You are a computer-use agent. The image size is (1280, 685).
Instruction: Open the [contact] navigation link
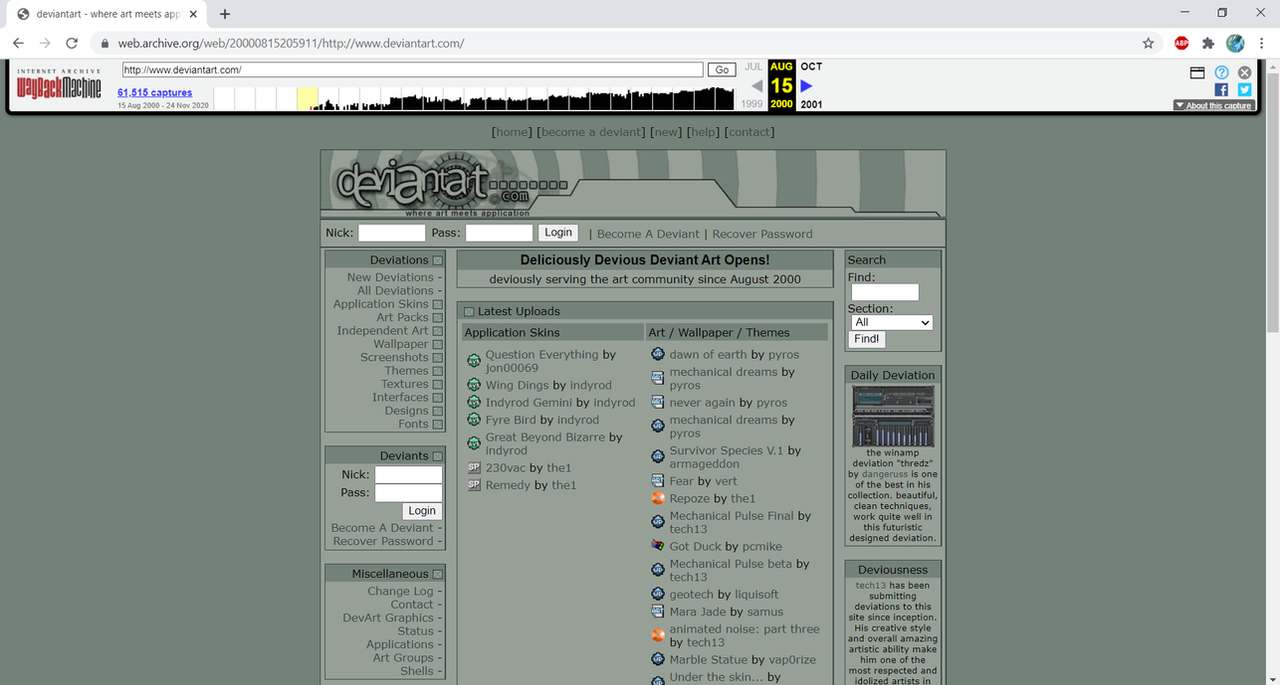tap(749, 132)
